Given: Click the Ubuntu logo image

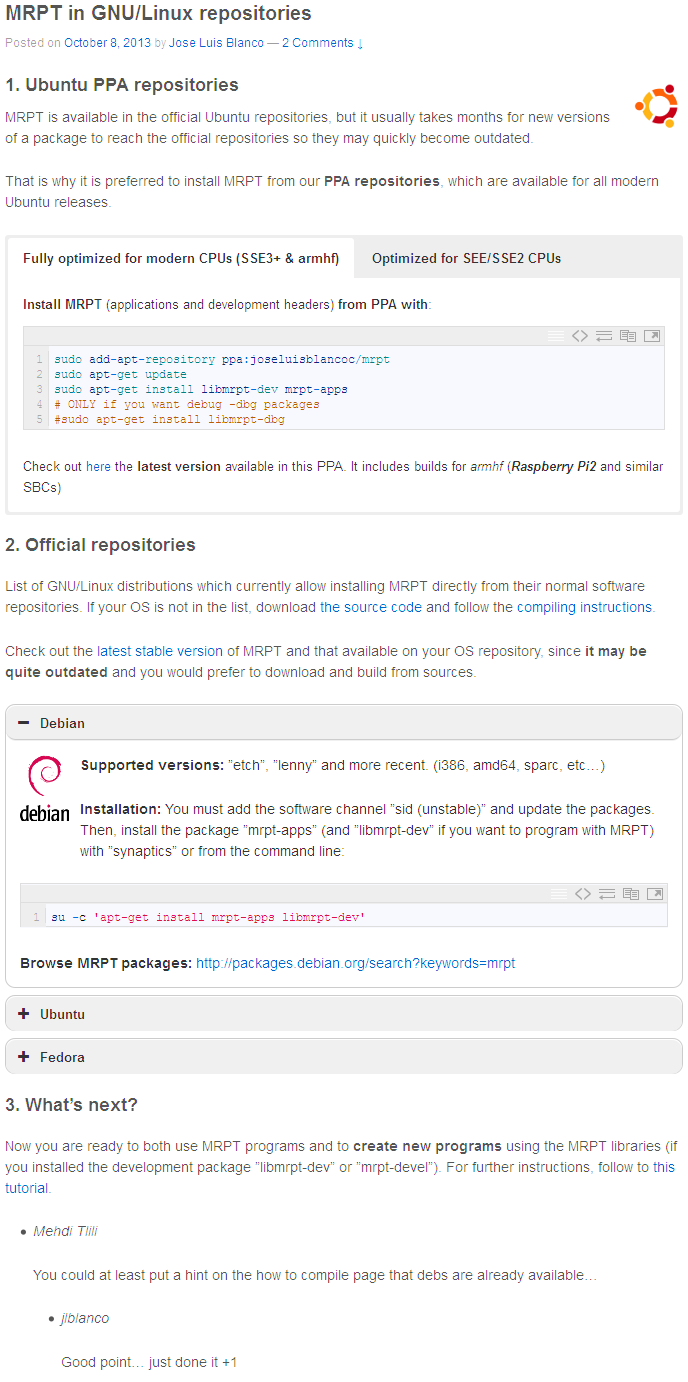Looking at the screenshot, I should (x=656, y=106).
